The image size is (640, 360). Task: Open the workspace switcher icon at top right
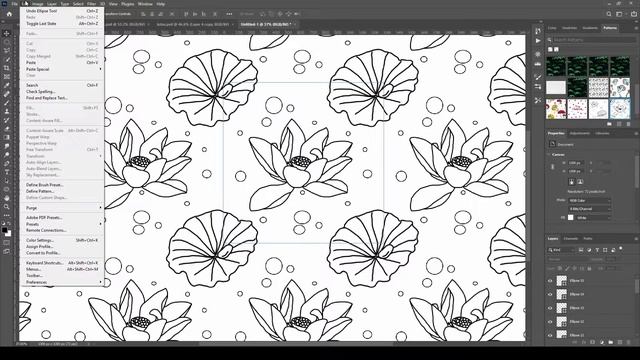[619, 14]
